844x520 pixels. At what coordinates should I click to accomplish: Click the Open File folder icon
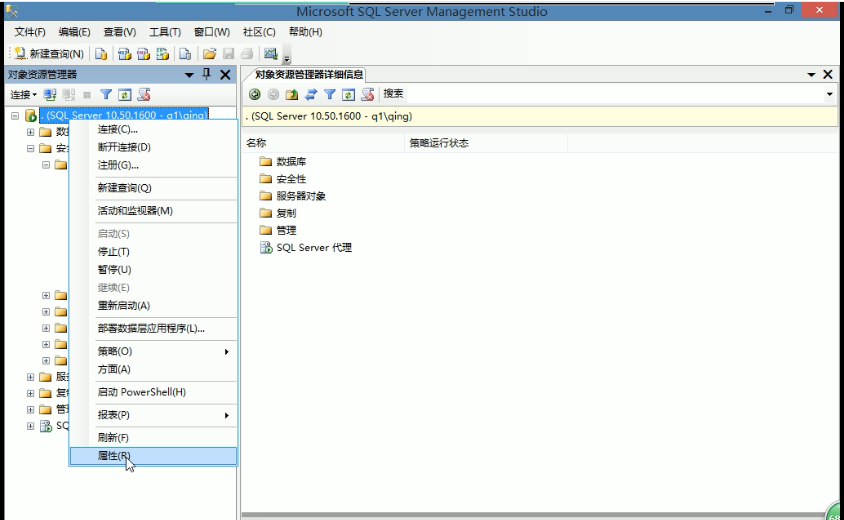click(209, 53)
